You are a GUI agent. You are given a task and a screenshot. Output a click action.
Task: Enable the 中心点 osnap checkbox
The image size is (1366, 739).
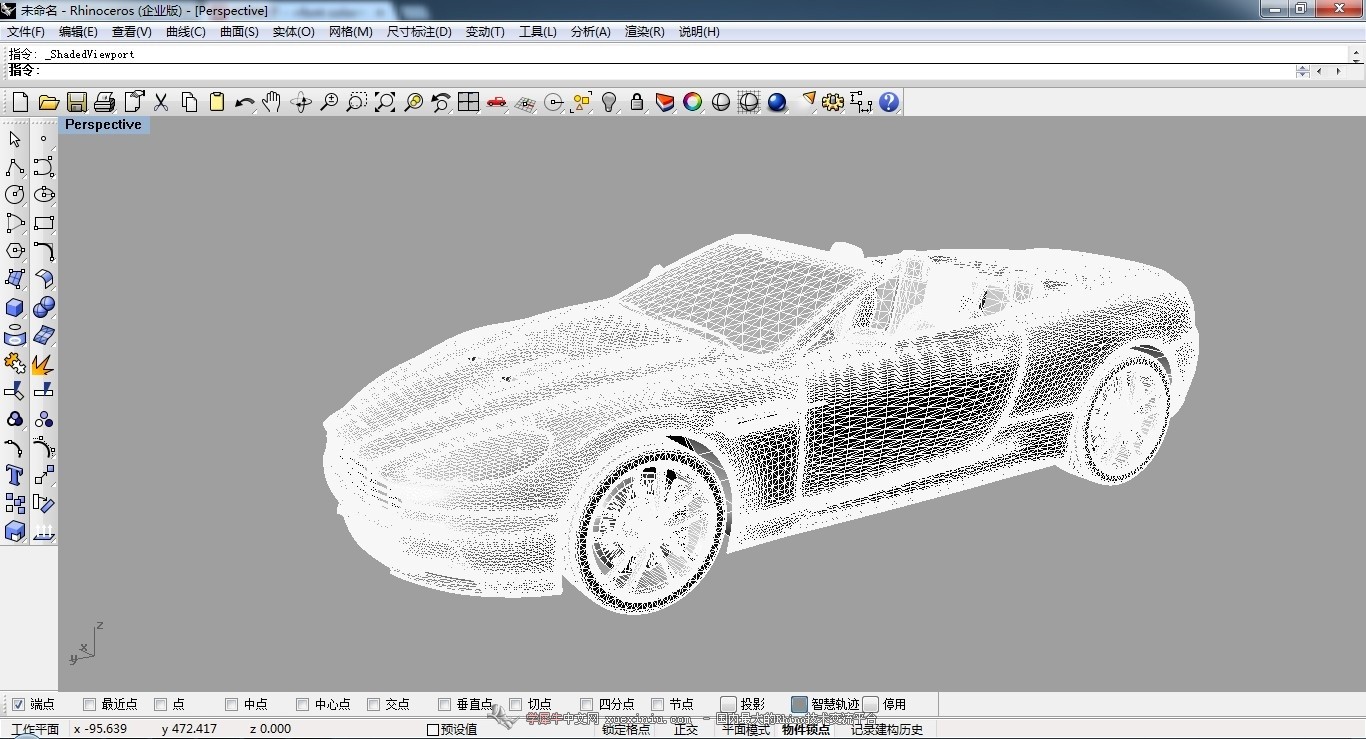303,704
